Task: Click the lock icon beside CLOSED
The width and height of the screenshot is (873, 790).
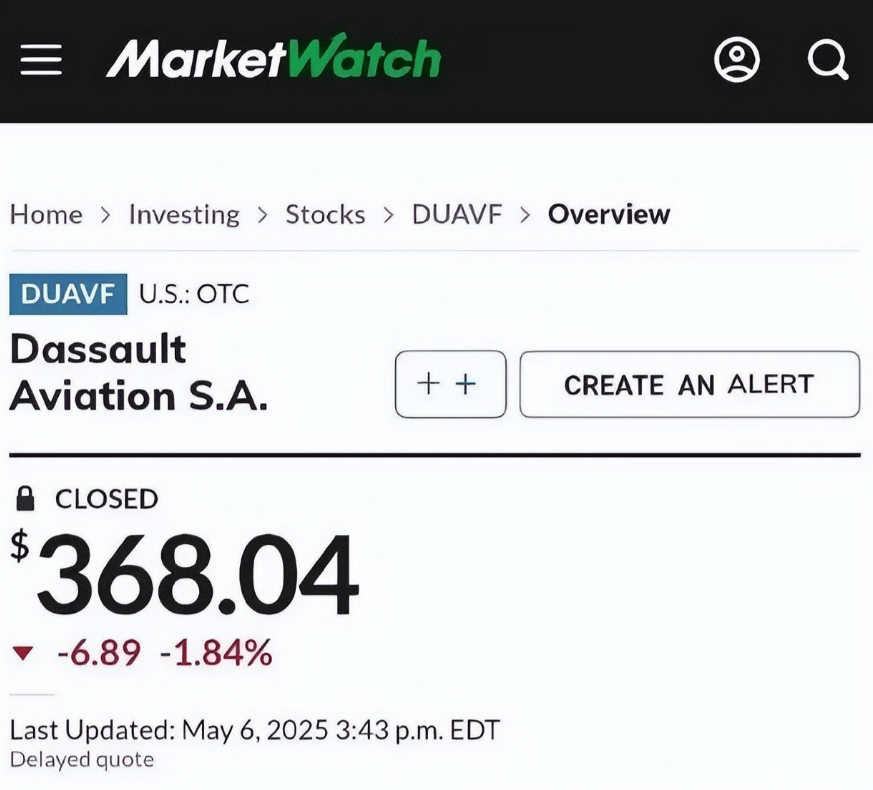Action: (x=26, y=498)
